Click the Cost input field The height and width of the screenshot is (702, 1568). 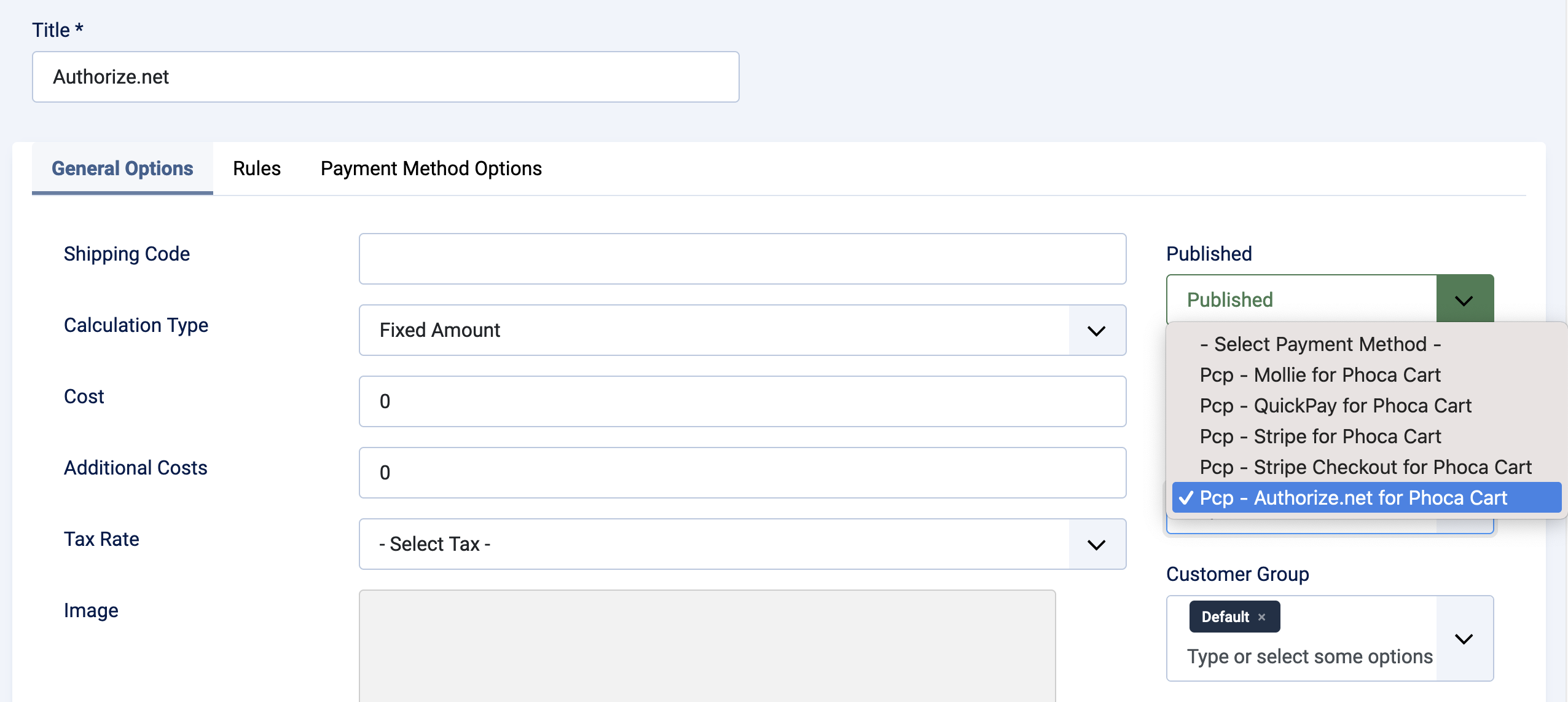(x=742, y=401)
